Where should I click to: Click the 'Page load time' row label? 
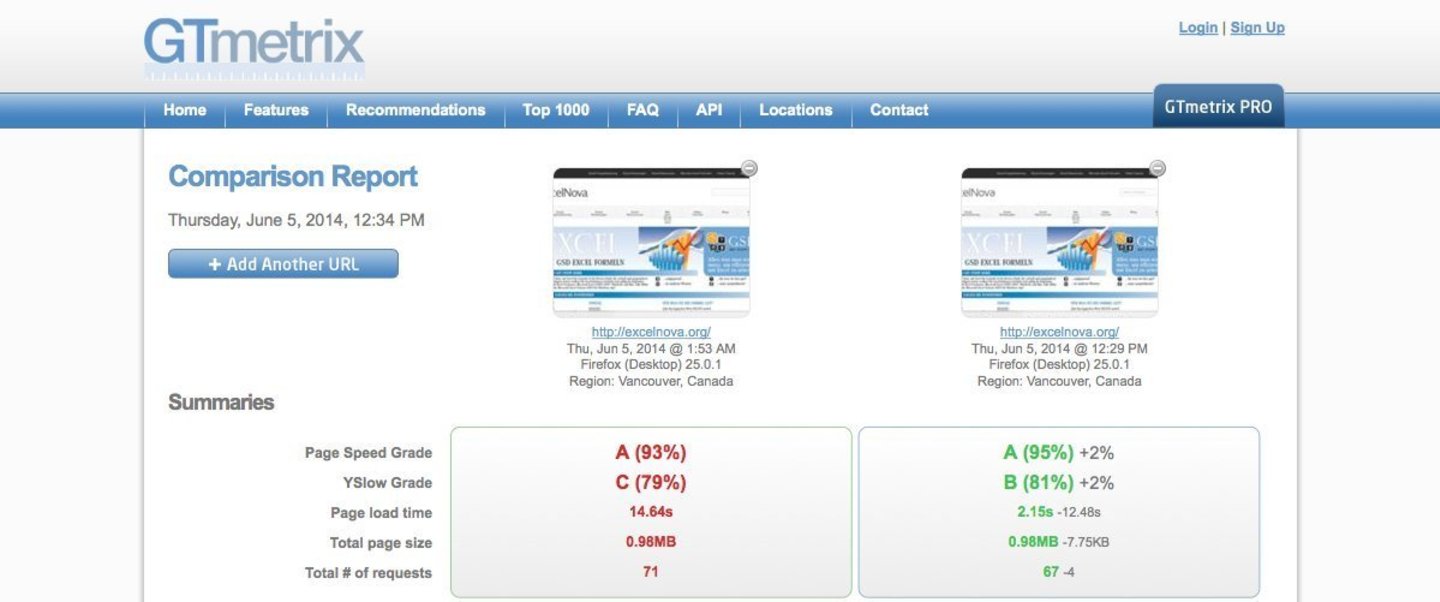click(x=381, y=513)
